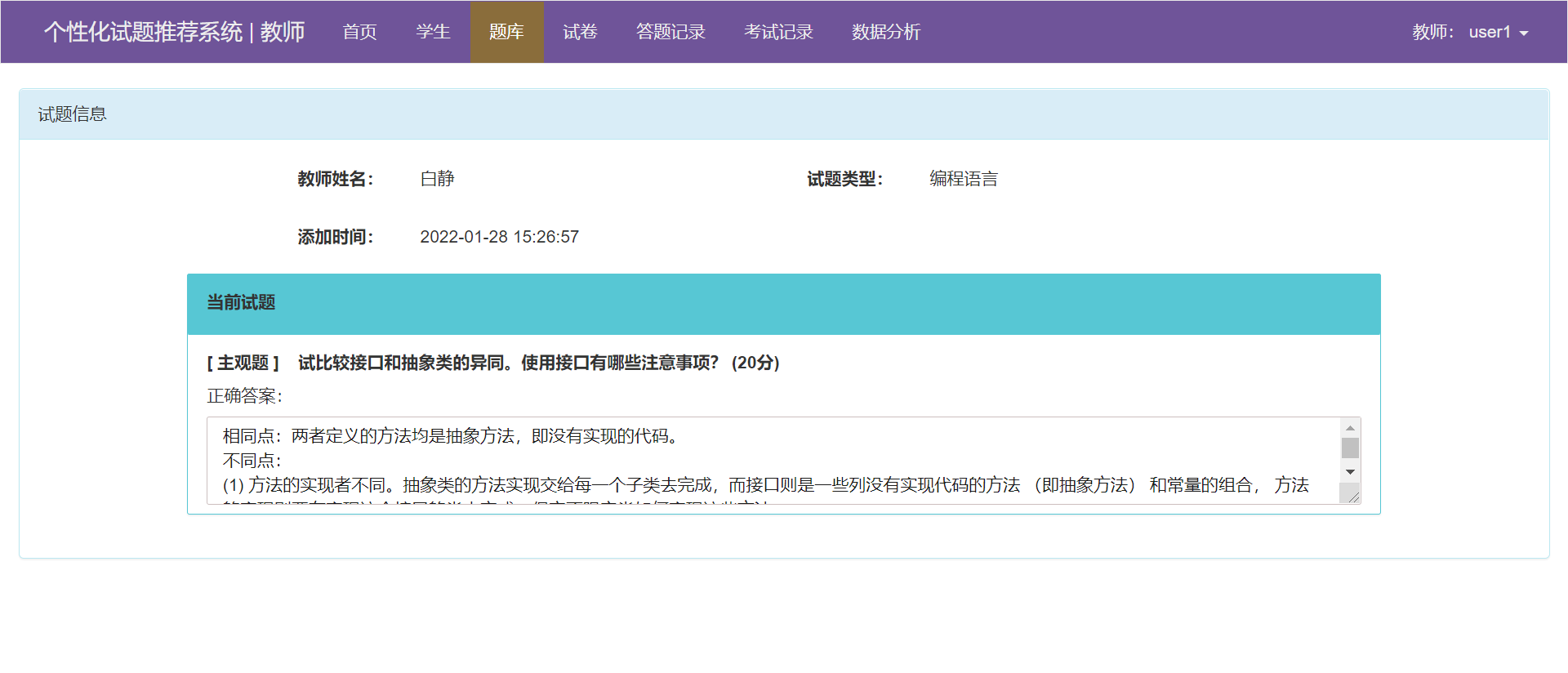This screenshot has width=1568, height=673.
Task: Click the 当前试题 panel header
Action: (784, 304)
